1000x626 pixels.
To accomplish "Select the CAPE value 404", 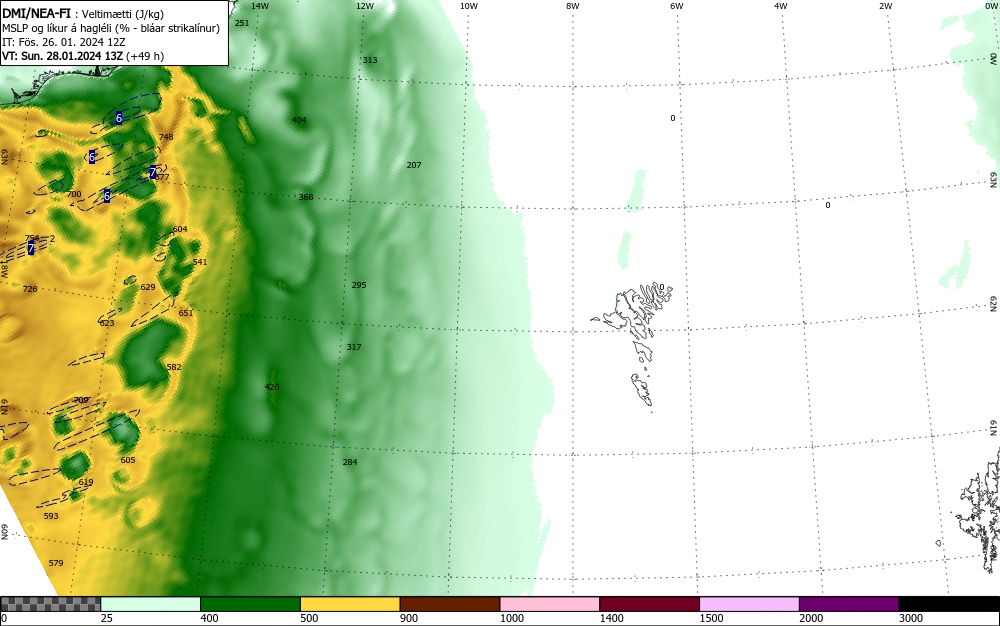I will tap(298, 120).
